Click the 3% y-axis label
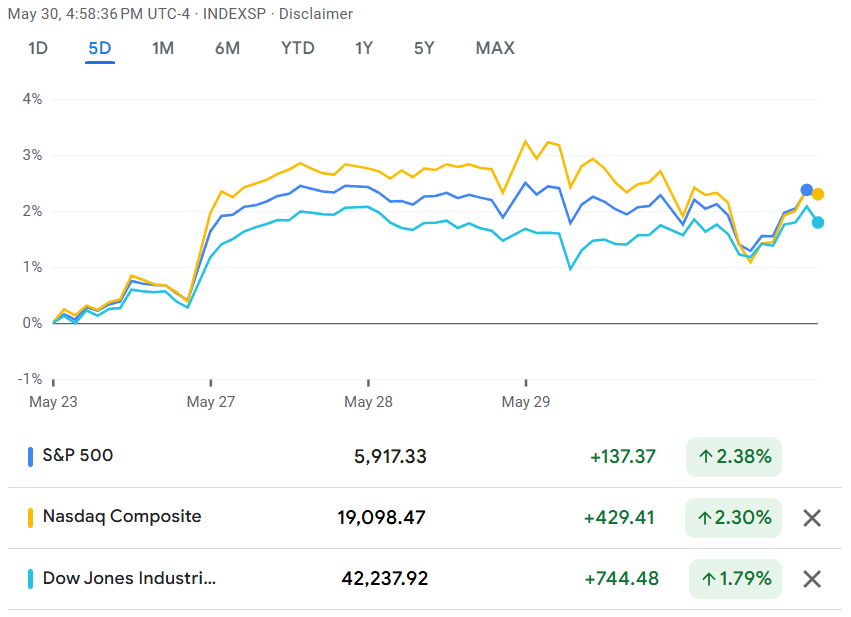The width and height of the screenshot is (851, 617). coord(32,155)
